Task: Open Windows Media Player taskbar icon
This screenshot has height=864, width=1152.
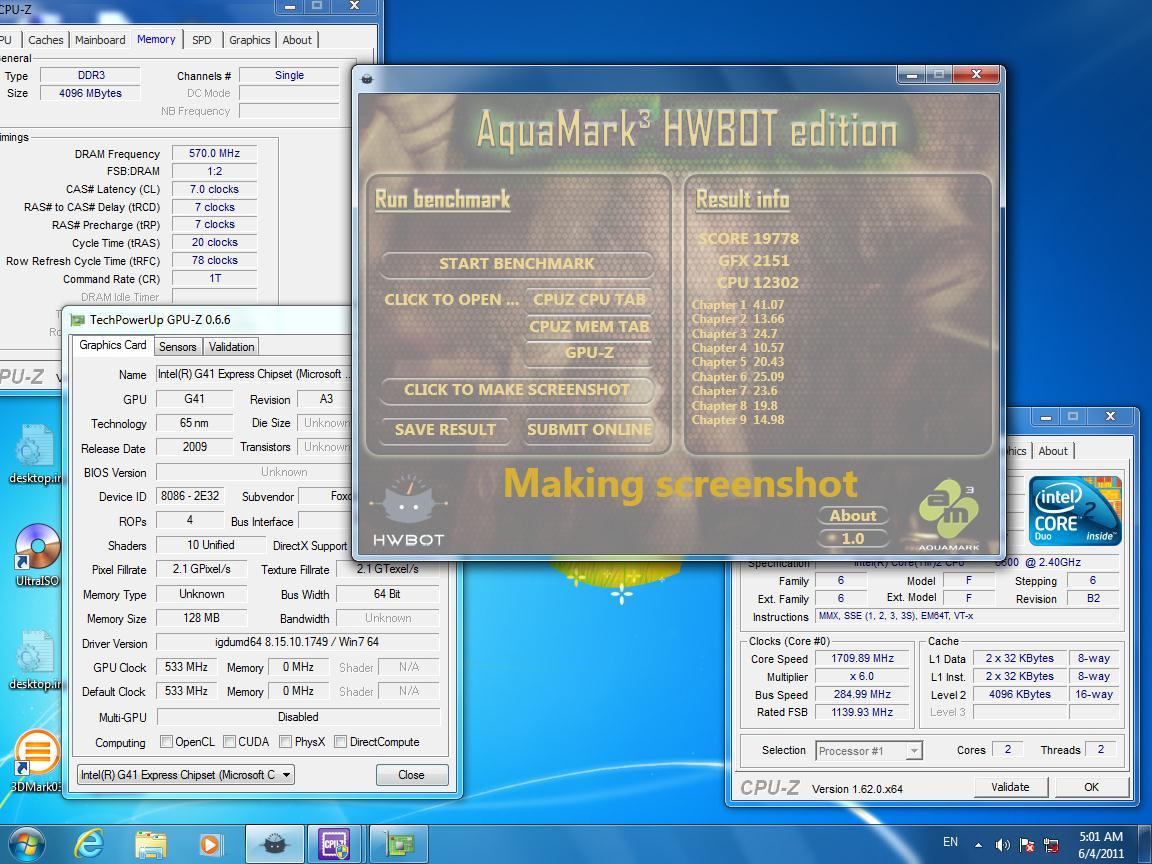Action: [x=211, y=844]
